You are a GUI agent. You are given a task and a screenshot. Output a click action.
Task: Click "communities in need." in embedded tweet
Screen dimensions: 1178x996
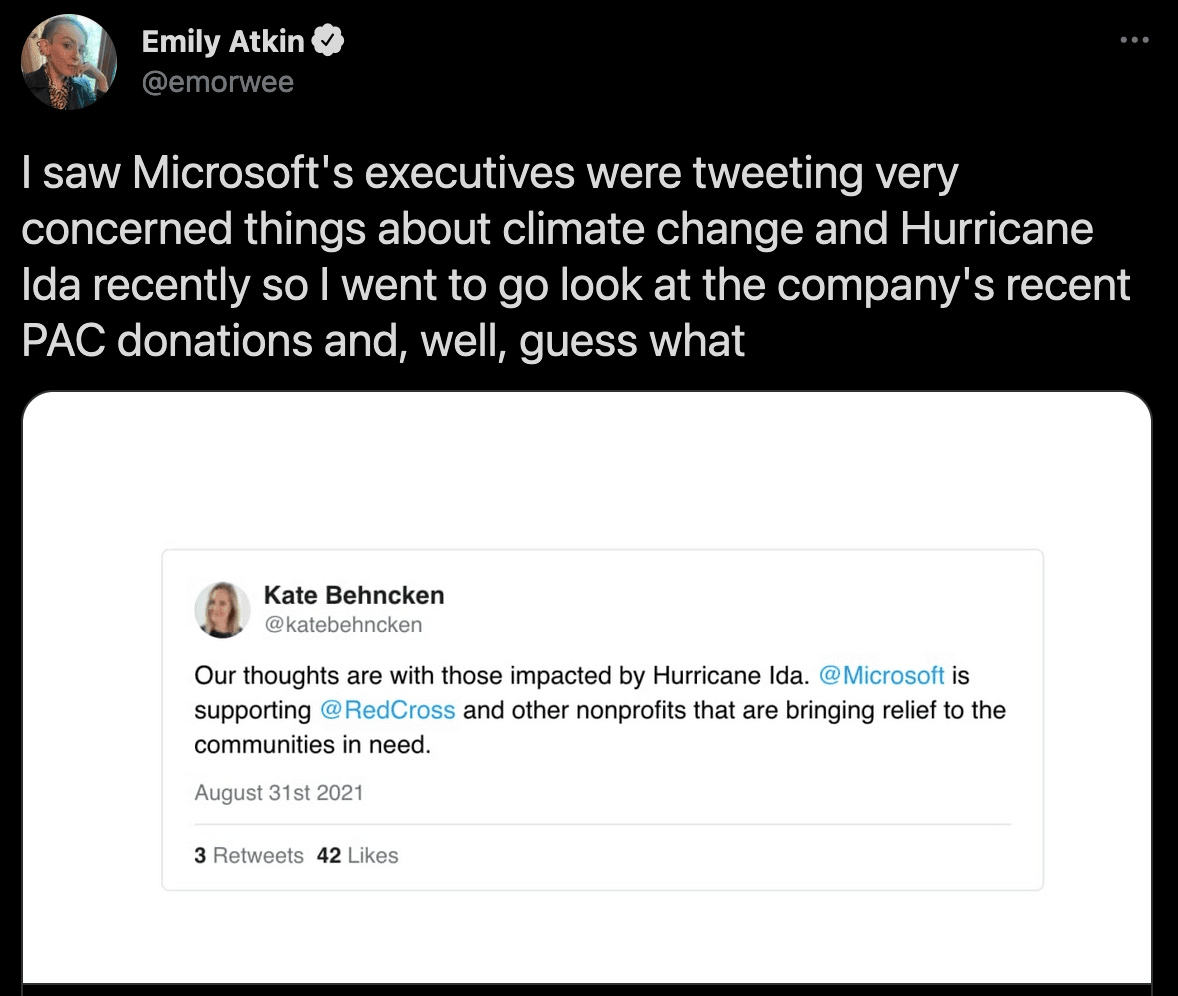tap(312, 745)
